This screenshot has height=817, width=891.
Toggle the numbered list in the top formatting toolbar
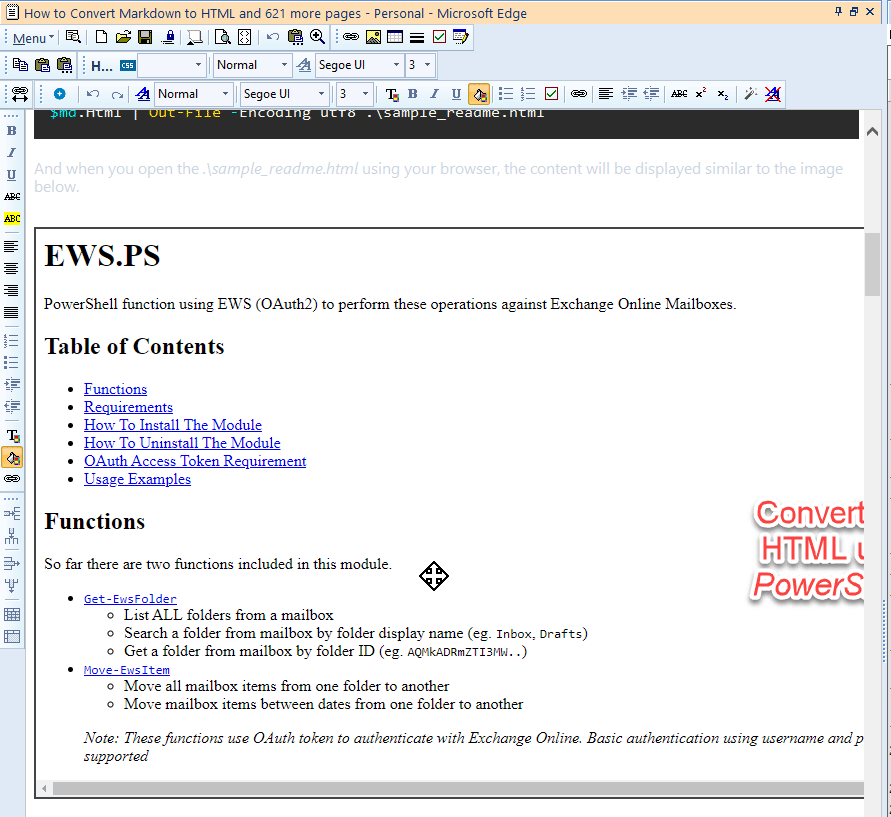click(528, 94)
